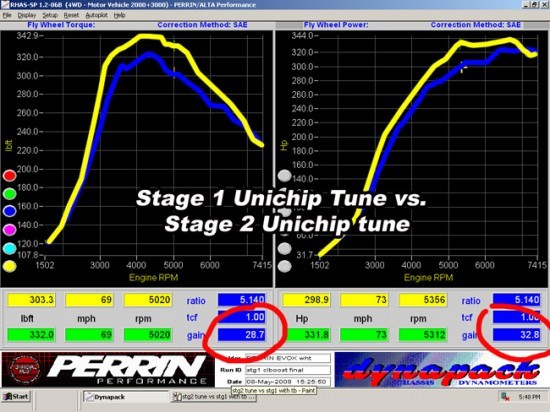Switch to stg2 tune vs stg1 Paint window
The height and width of the screenshot is (412, 550).
(x=214, y=397)
